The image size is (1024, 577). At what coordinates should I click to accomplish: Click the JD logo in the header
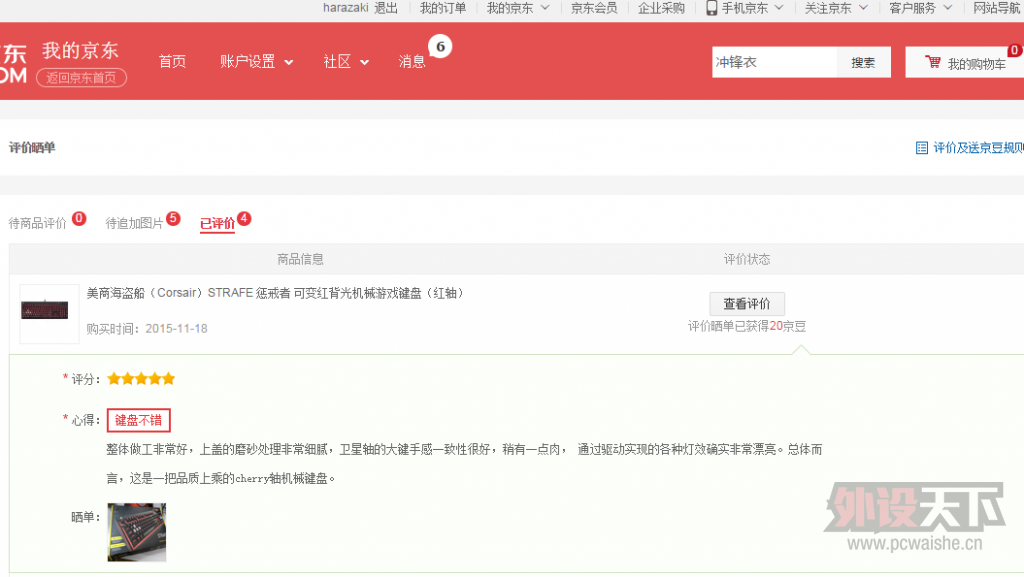point(13,63)
